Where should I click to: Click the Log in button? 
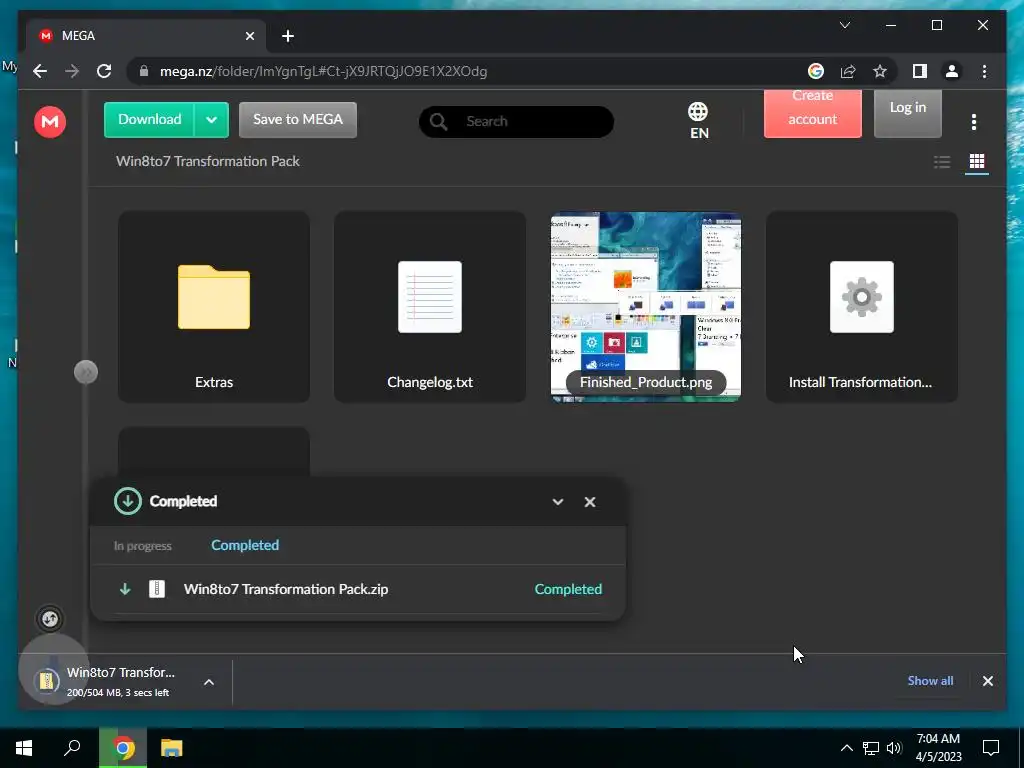(x=908, y=113)
